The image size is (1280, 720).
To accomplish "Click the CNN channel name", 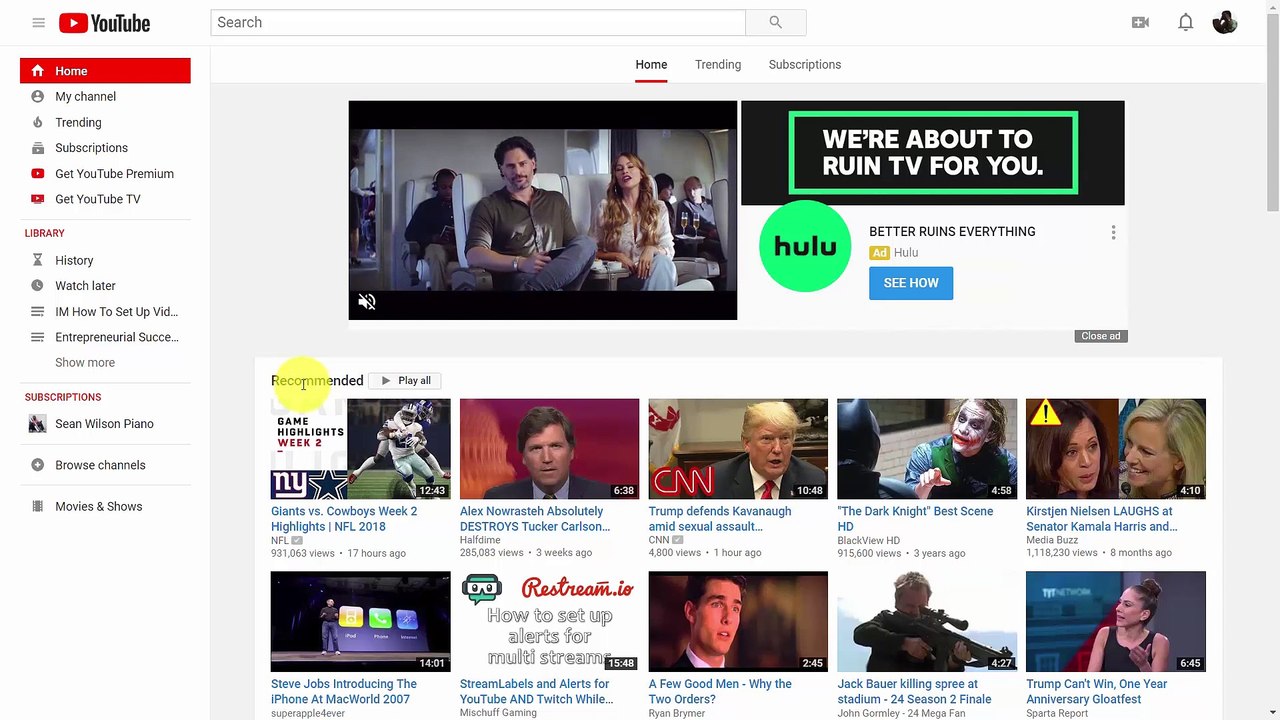I will (659, 540).
